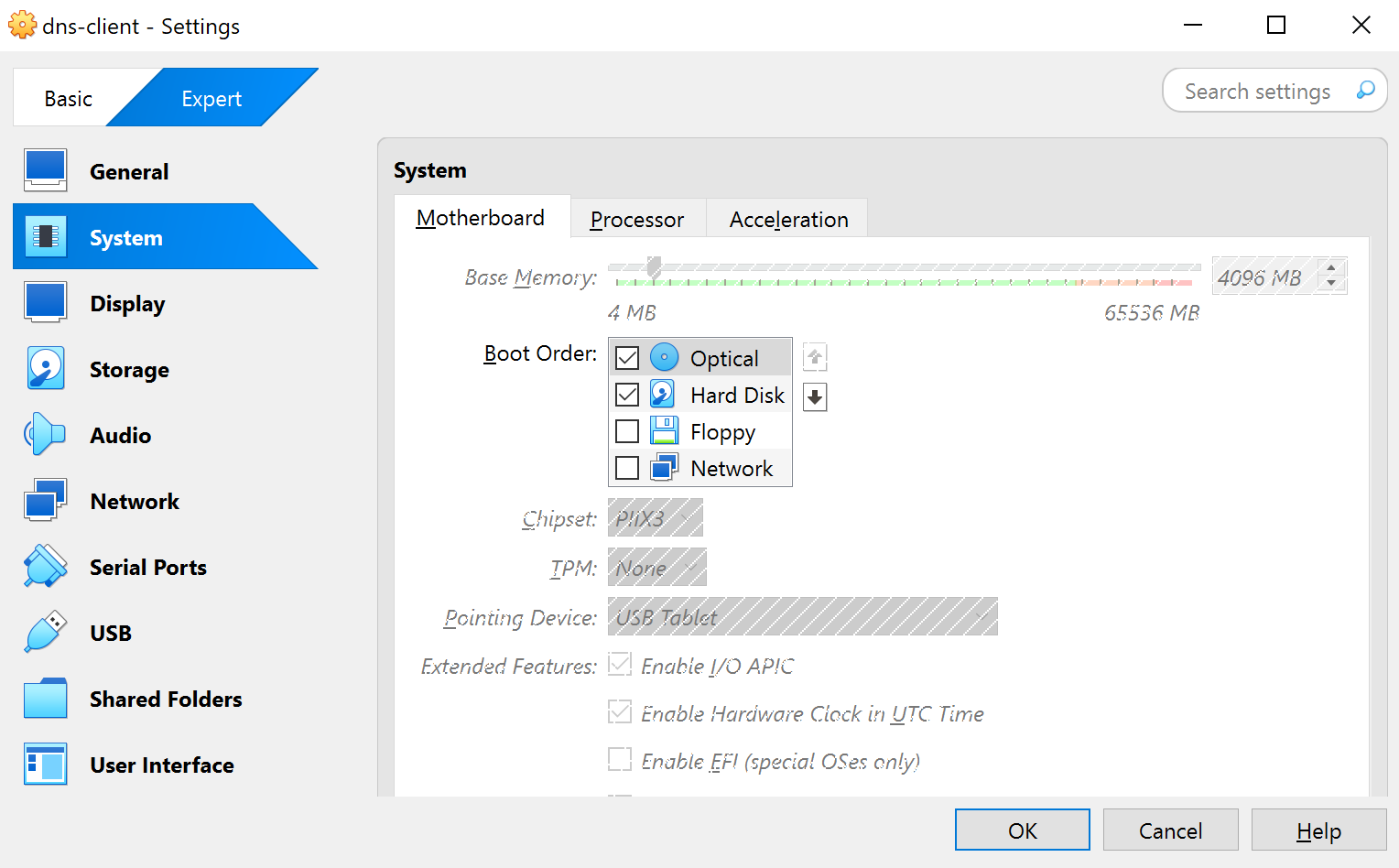Close the dns-client Settings window
The height and width of the screenshot is (868, 1399).
pyautogui.click(x=1361, y=25)
